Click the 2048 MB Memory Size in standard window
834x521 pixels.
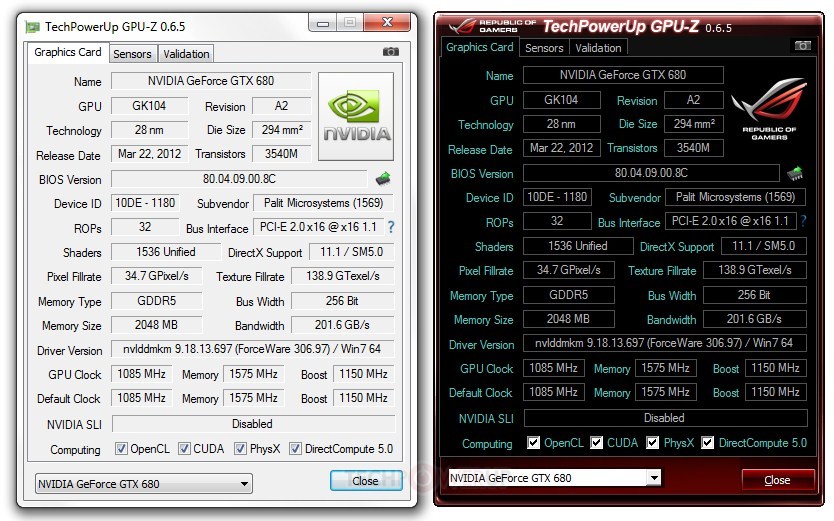click(157, 325)
